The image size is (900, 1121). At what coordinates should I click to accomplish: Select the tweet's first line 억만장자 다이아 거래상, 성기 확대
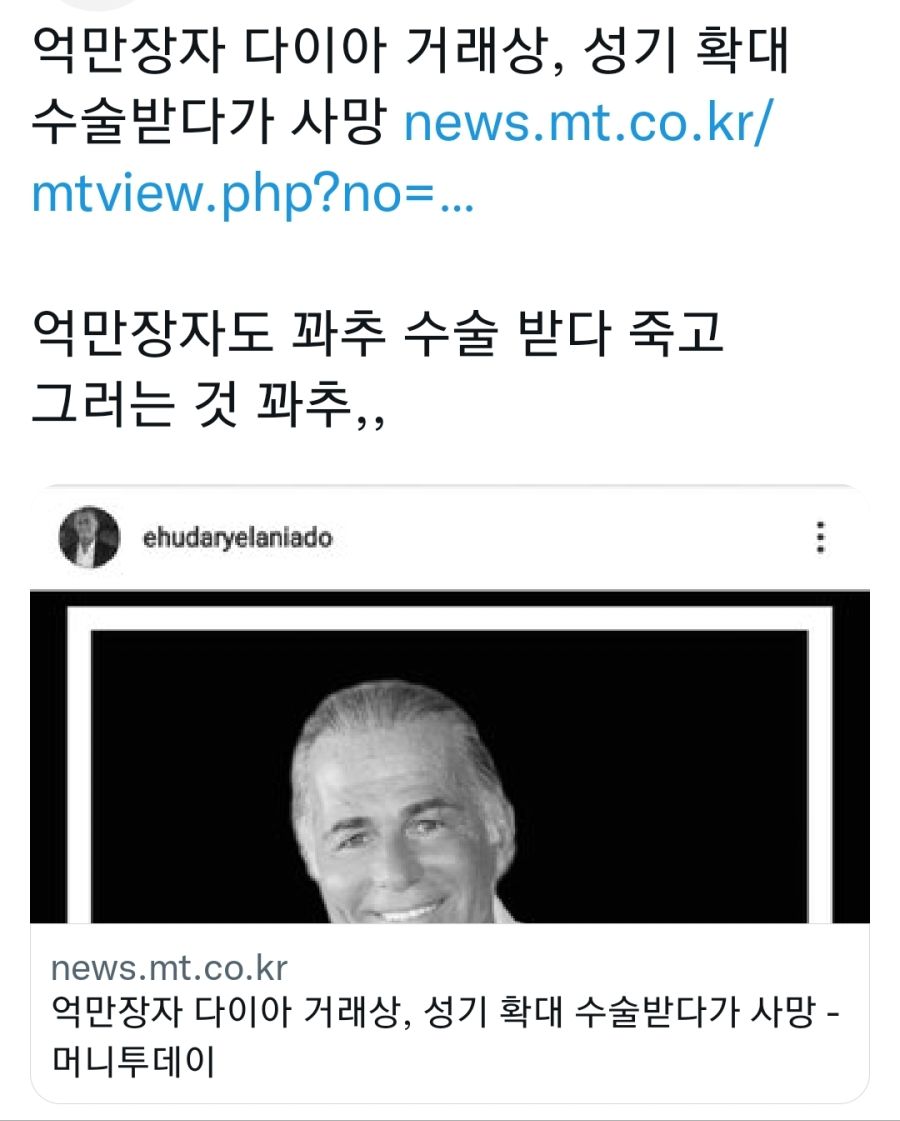pyautogui.click(x=410, y=51)
